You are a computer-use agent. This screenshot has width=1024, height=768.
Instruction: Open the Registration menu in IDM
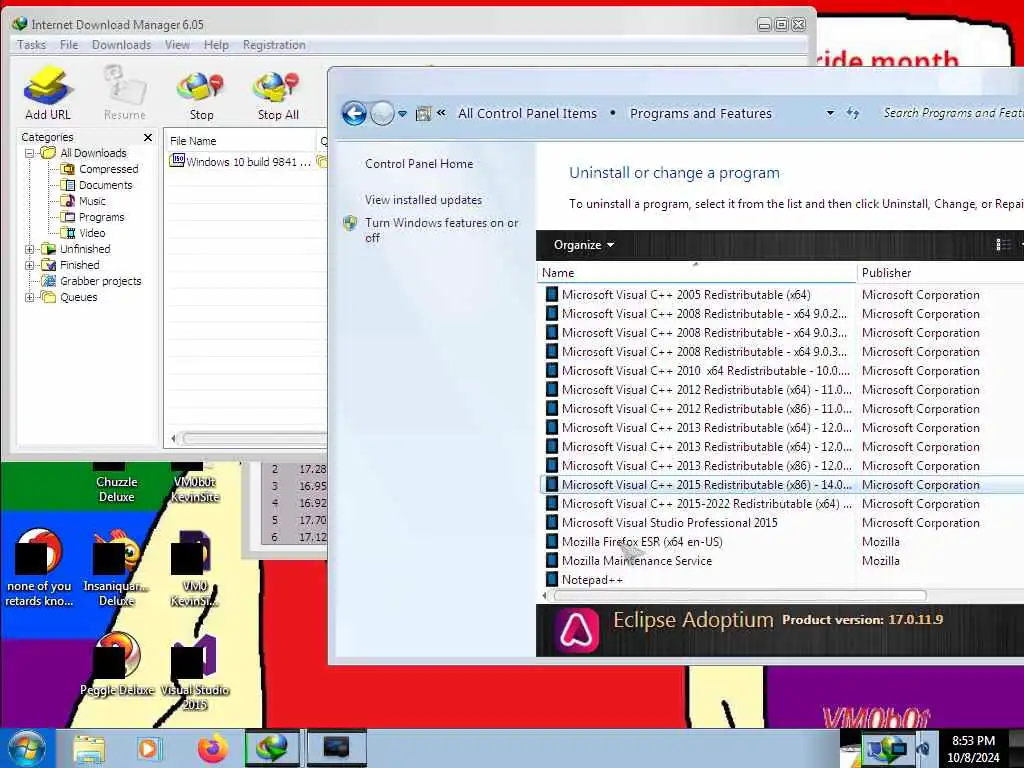pyautogui.click(x=274, y=45)
